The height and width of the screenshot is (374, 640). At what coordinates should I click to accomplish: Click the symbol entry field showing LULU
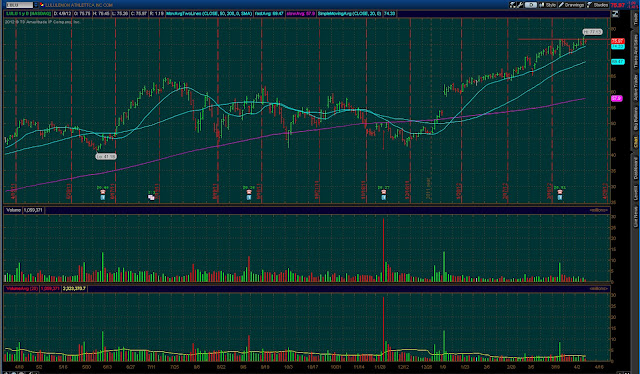[19, 5]
